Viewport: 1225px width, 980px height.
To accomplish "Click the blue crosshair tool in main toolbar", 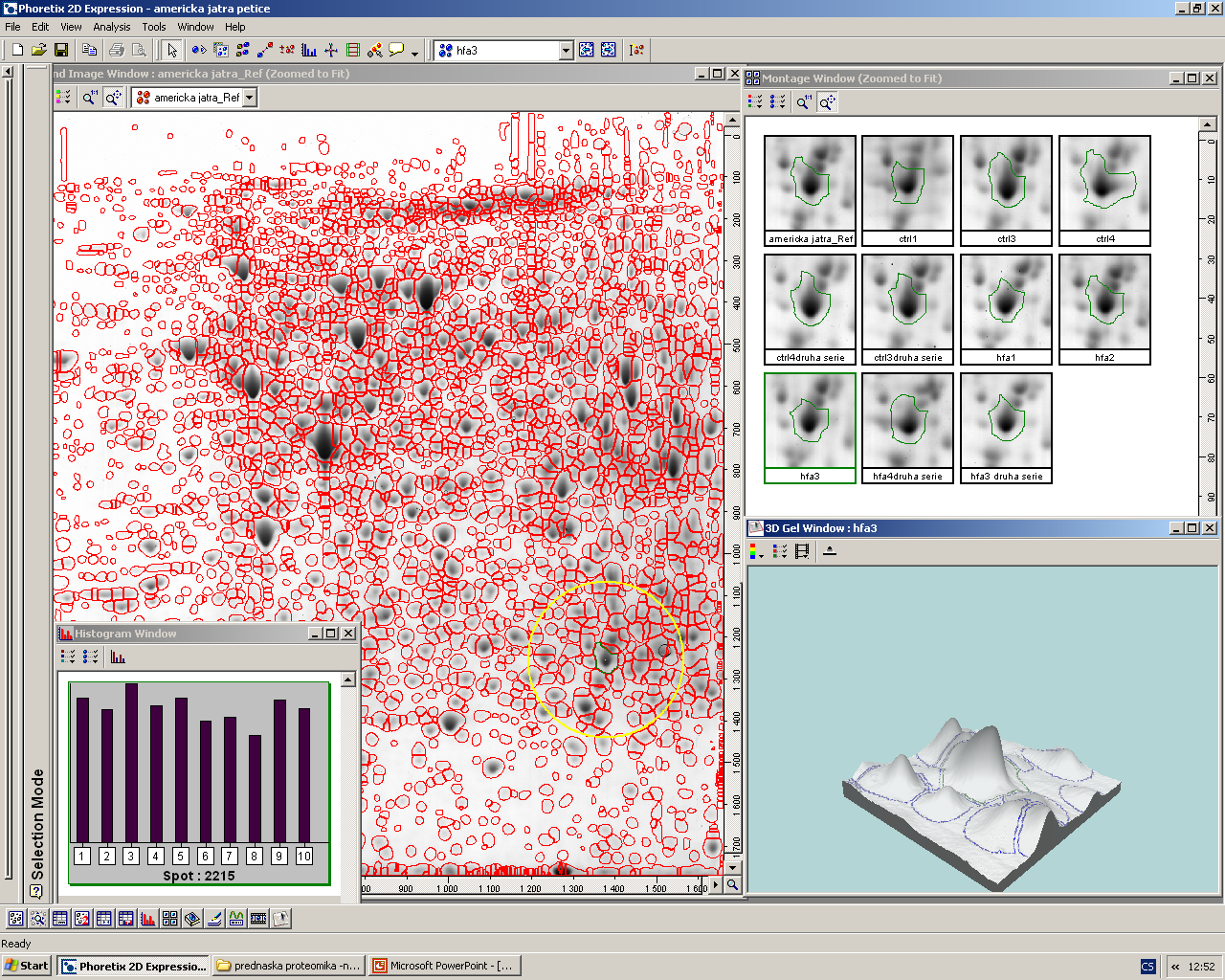I will click(x=330, y=50).
